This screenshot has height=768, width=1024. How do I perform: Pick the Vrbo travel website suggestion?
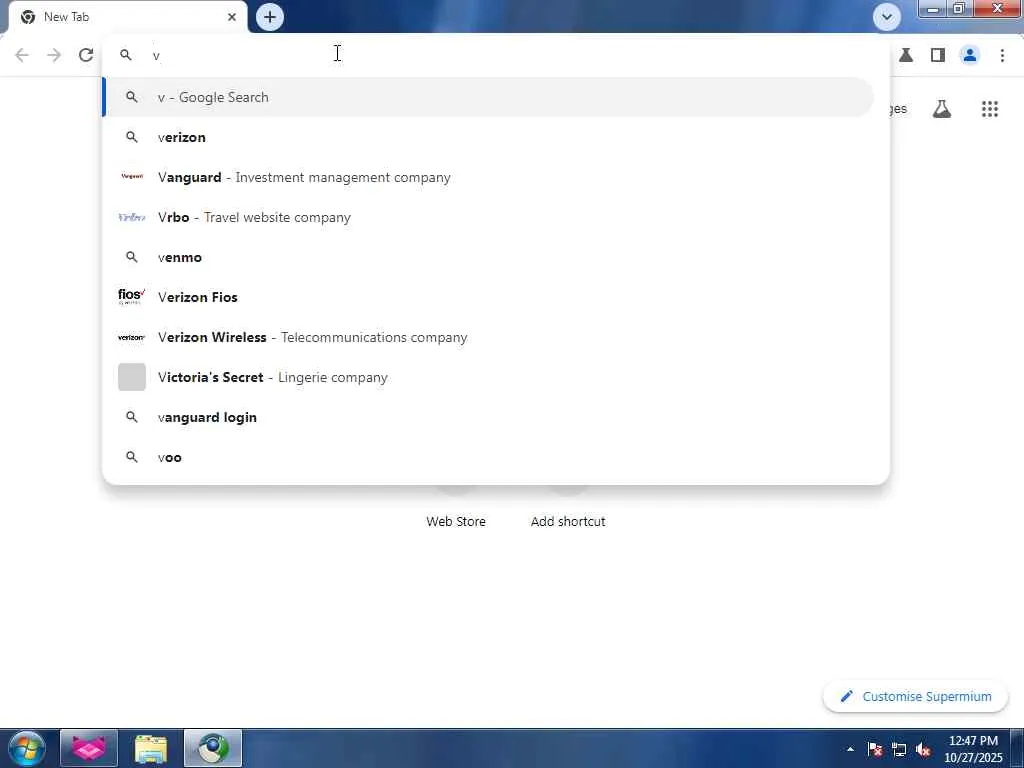(x=488, y=217)
